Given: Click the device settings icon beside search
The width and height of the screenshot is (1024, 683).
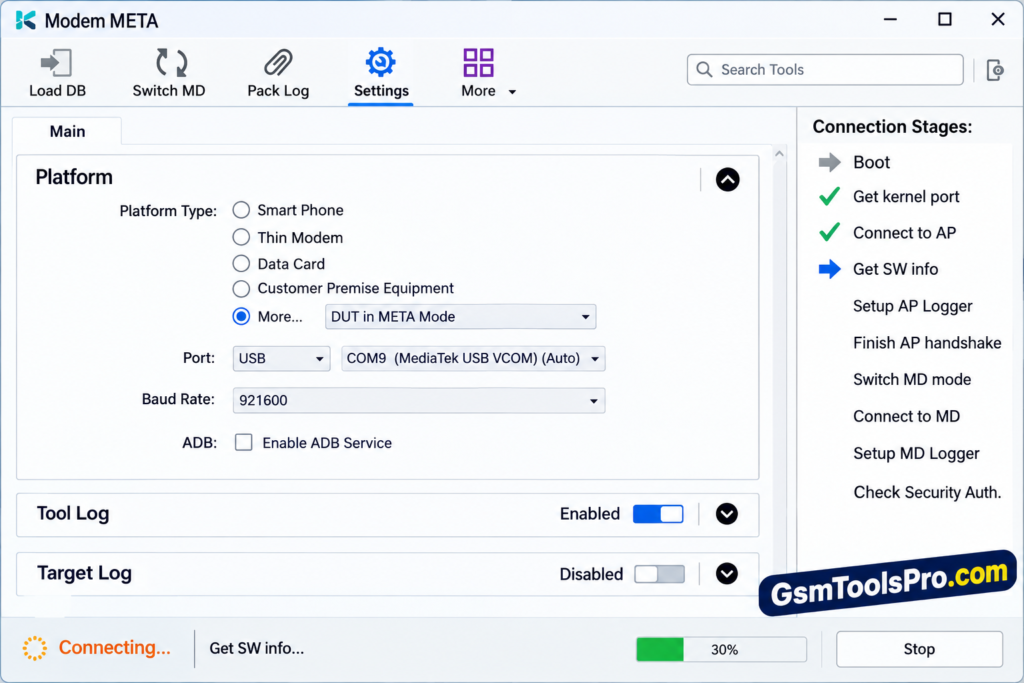Looking at the screenshot, I should click(995, 70).
